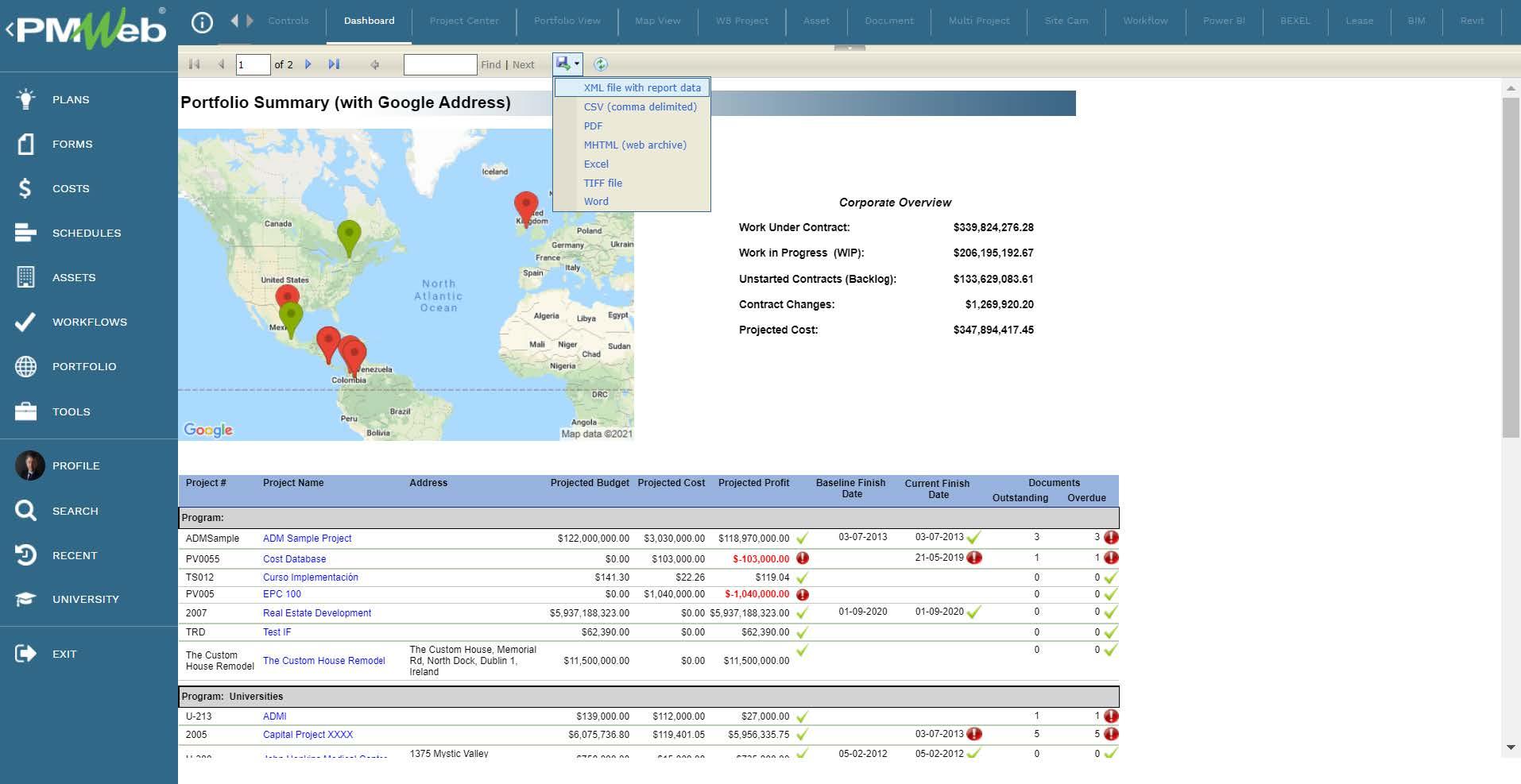Select red map pin on United Kingdom

pyautogui.click(x=525, y=207)
